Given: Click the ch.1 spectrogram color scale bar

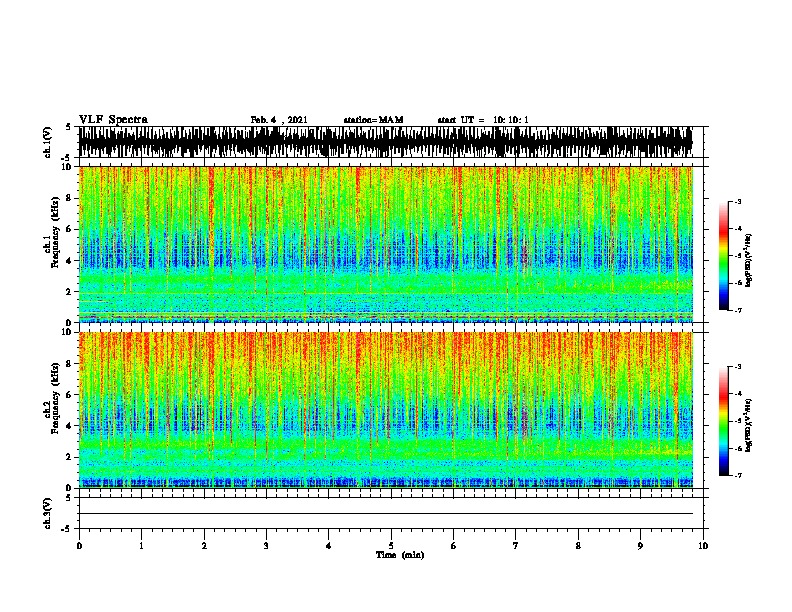Looking at the screenshot, I should click(724, 256).
